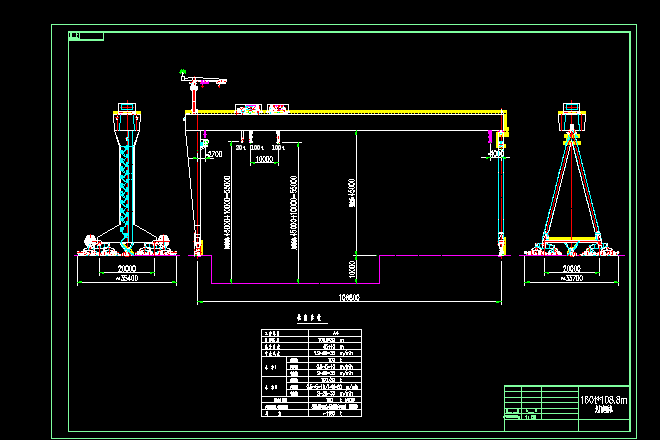This screenshot has width=660, height=440.
Task: Click the 160t*108.8m title block text
Action: tap(604, 400)
